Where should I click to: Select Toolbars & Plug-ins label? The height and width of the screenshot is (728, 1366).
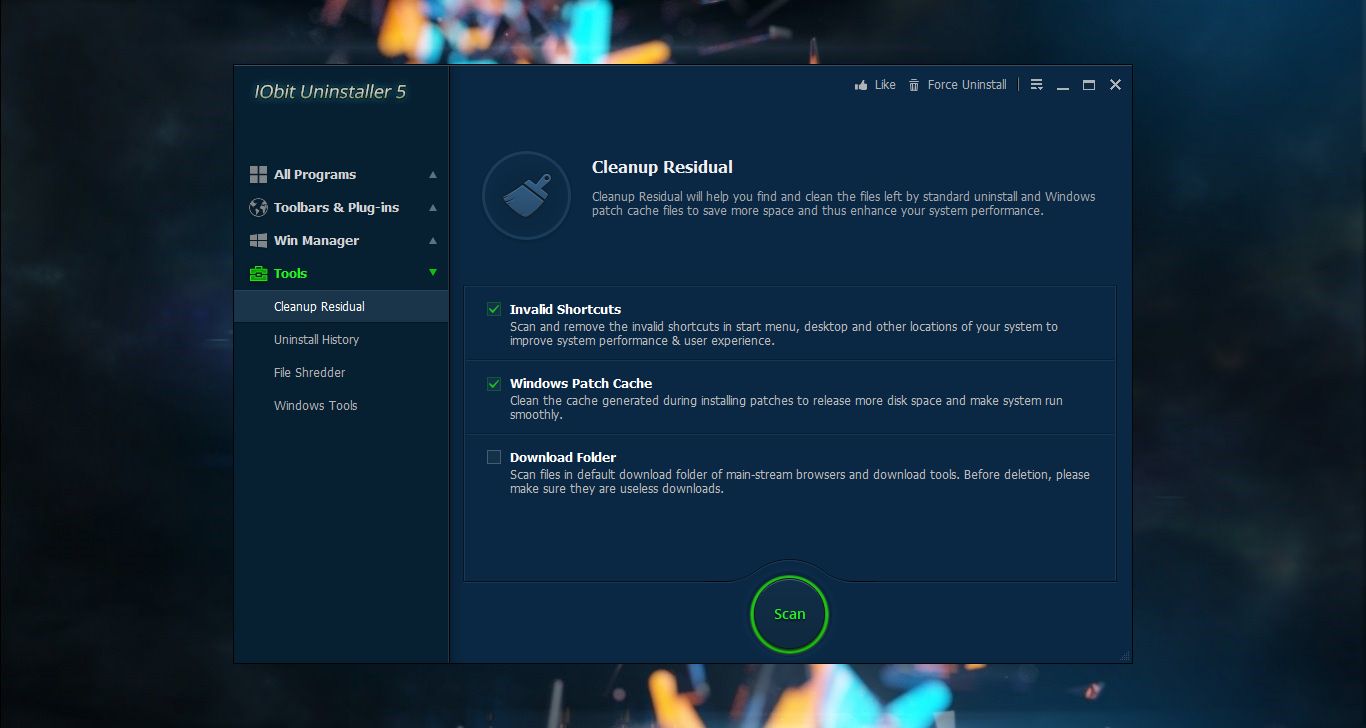pos(336,207)
